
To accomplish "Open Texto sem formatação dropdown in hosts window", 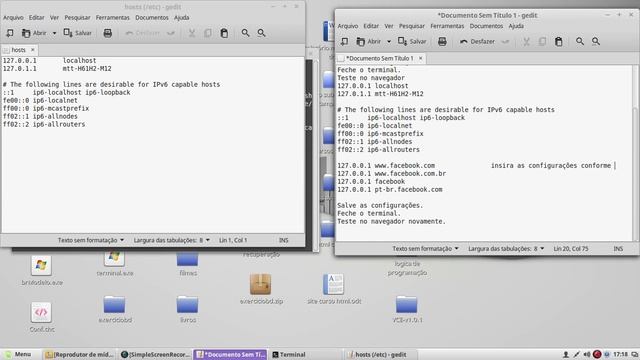I will click(91, 240).
